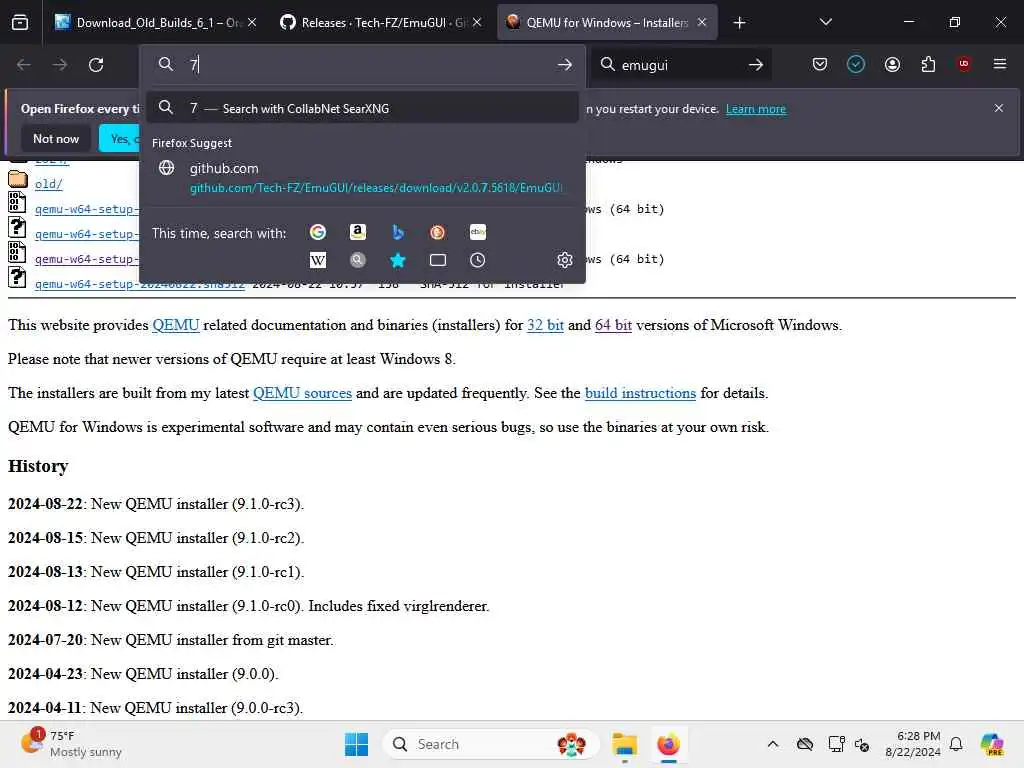The height and width of the screenshot is (768, 1024).
Task: Open the uBlock Origin extension icon
Action: pyautogui.click(x=964, y=64)
